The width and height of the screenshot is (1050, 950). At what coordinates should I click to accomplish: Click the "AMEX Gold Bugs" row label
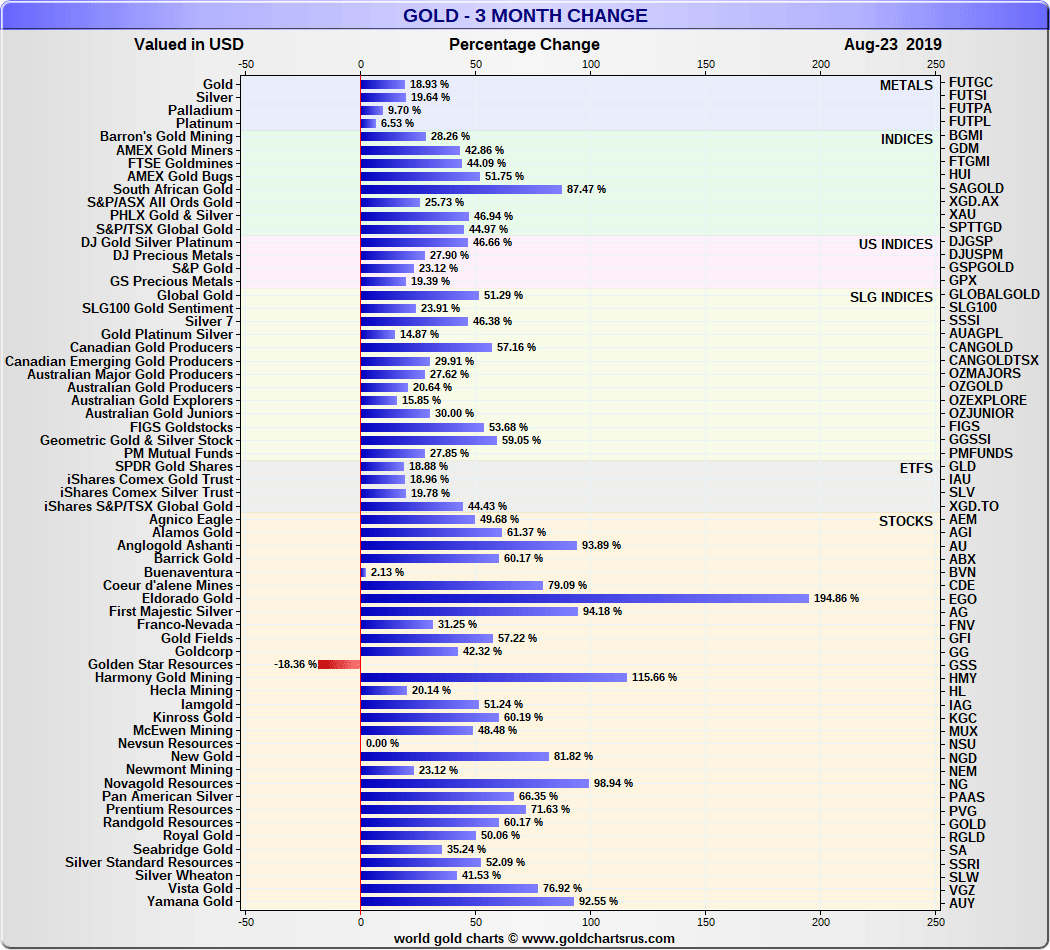pyautogui.click(x=180, y=176)
